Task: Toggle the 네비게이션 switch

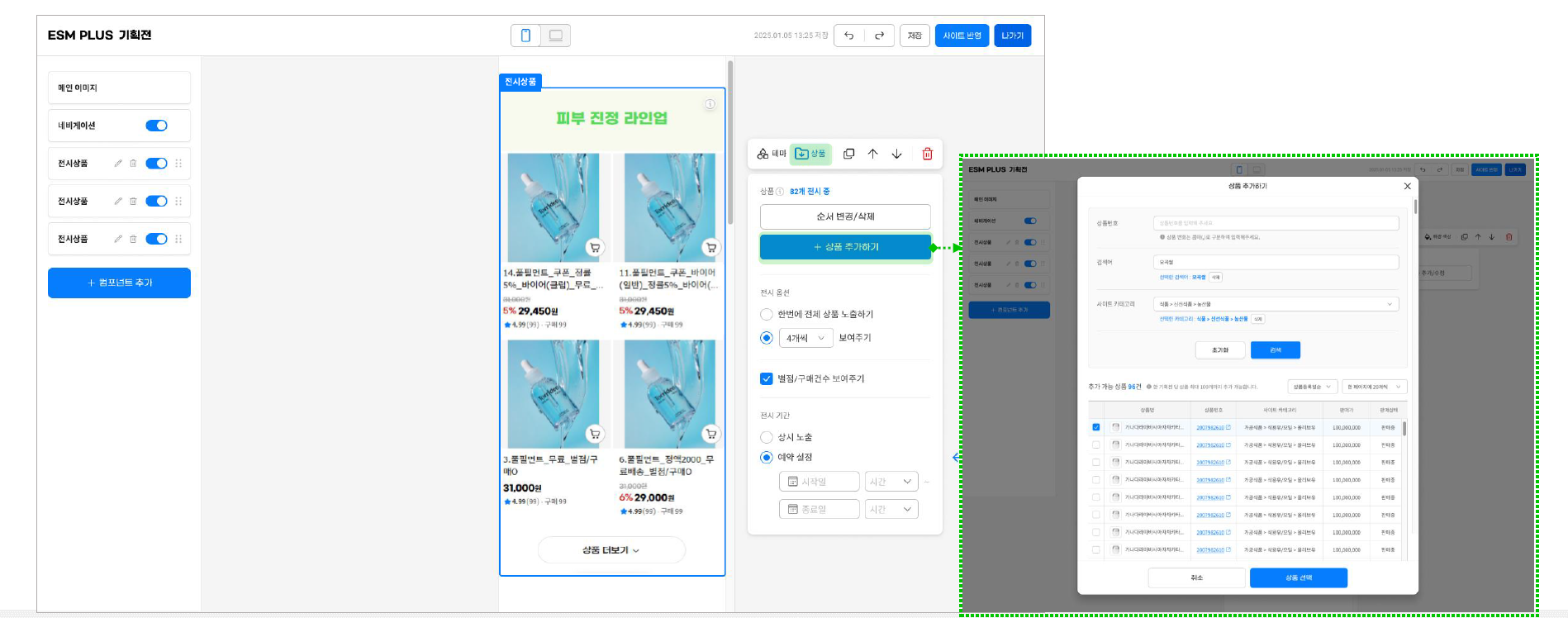Action: pos(156,126)
